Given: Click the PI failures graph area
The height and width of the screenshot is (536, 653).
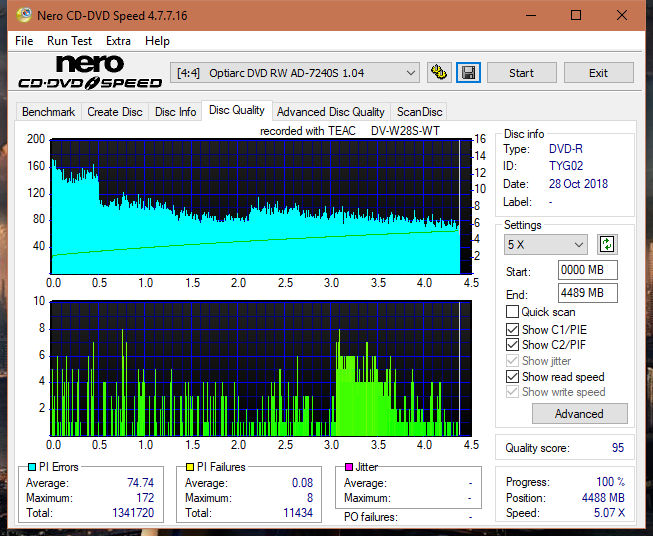Looking at the screenshot, I should coord(261,369).
